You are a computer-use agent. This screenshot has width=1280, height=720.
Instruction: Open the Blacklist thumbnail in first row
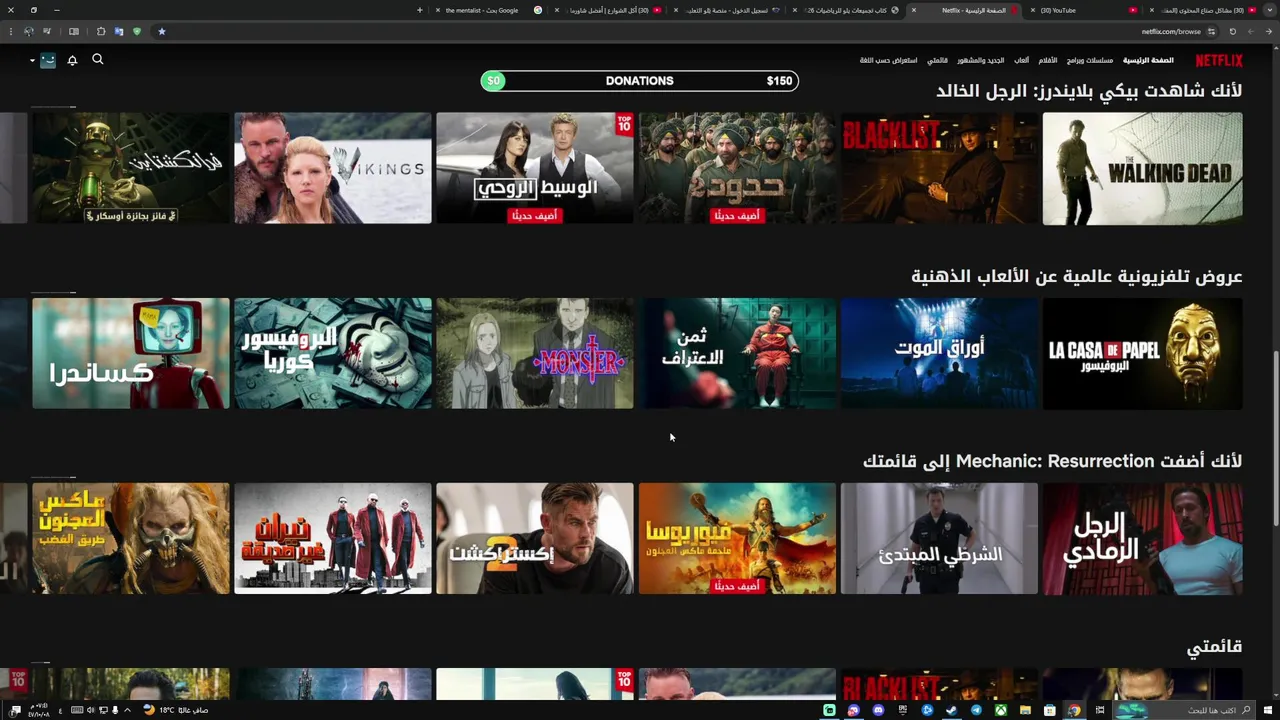939,168
